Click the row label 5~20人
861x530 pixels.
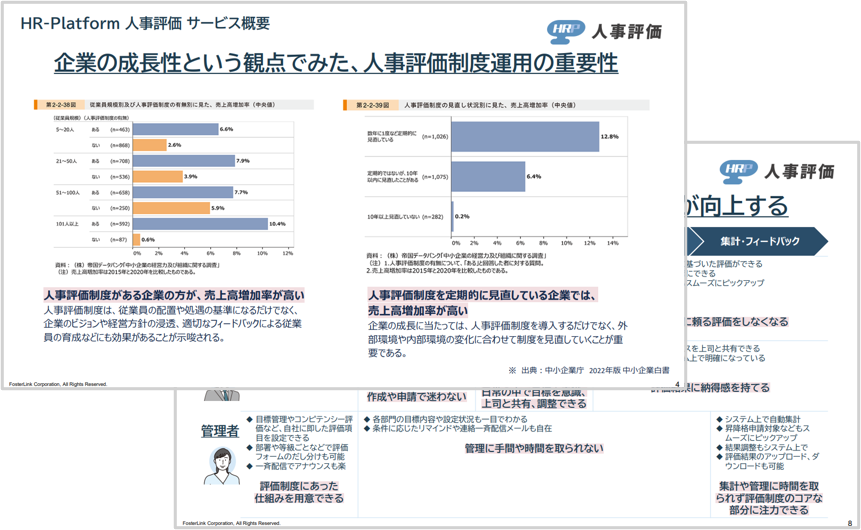click(x=64, y=130)
